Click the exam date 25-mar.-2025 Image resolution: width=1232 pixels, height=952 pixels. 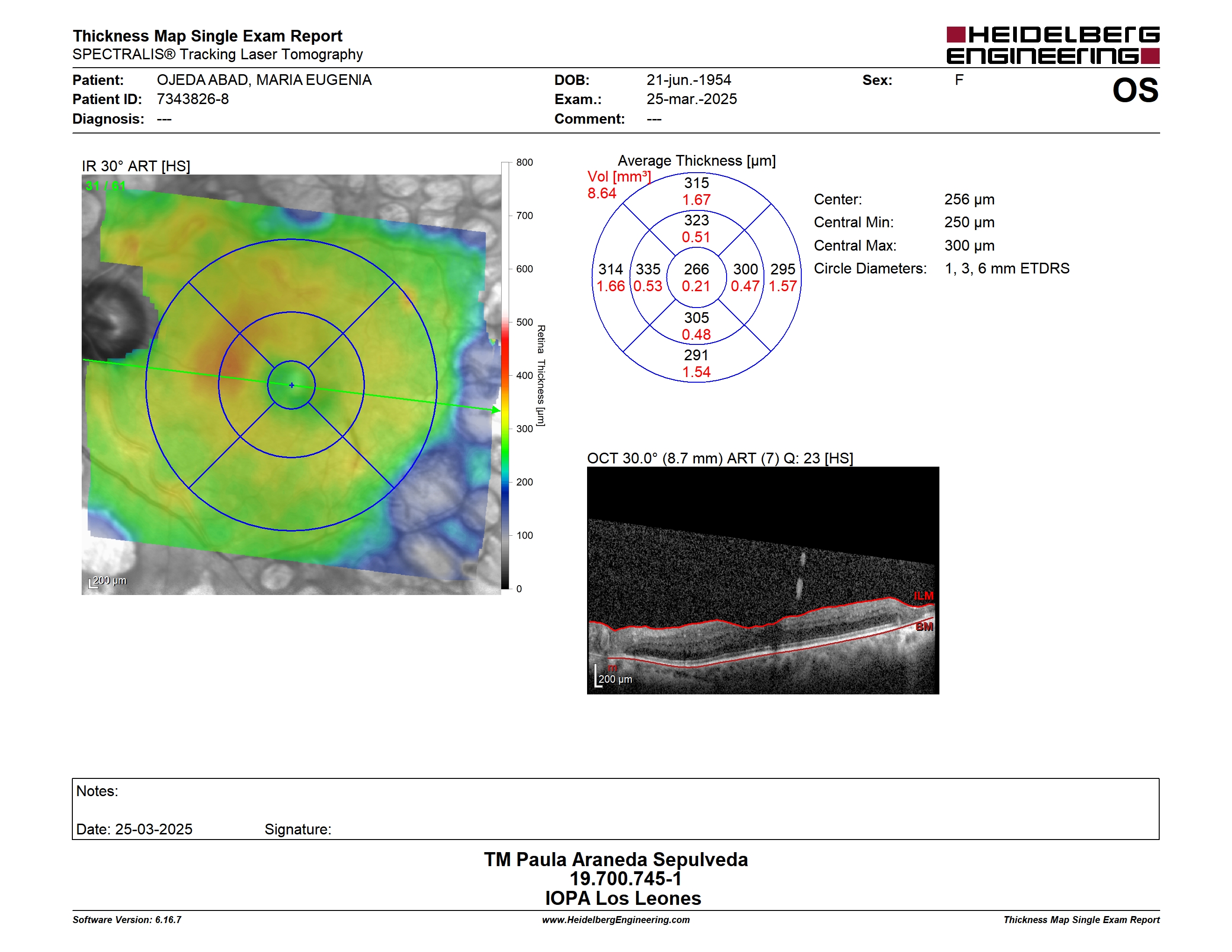click(x=692, y=99)
